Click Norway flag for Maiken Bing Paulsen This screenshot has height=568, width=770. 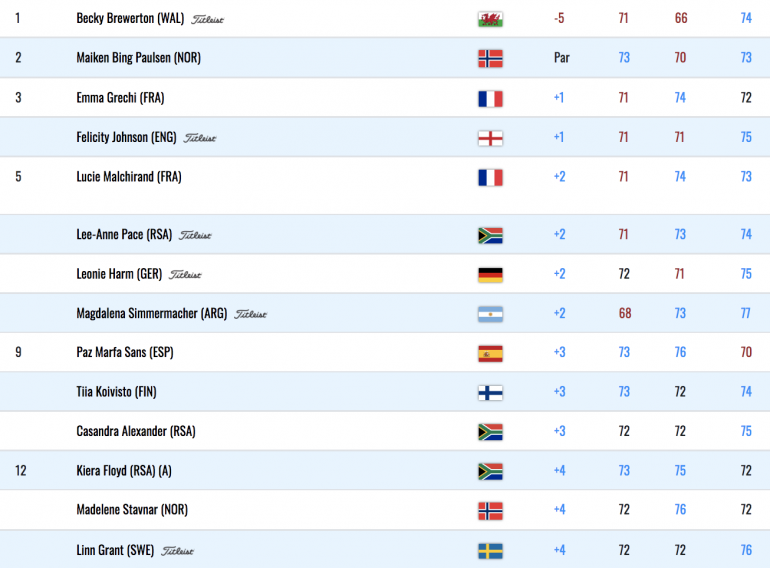(490, 58)
